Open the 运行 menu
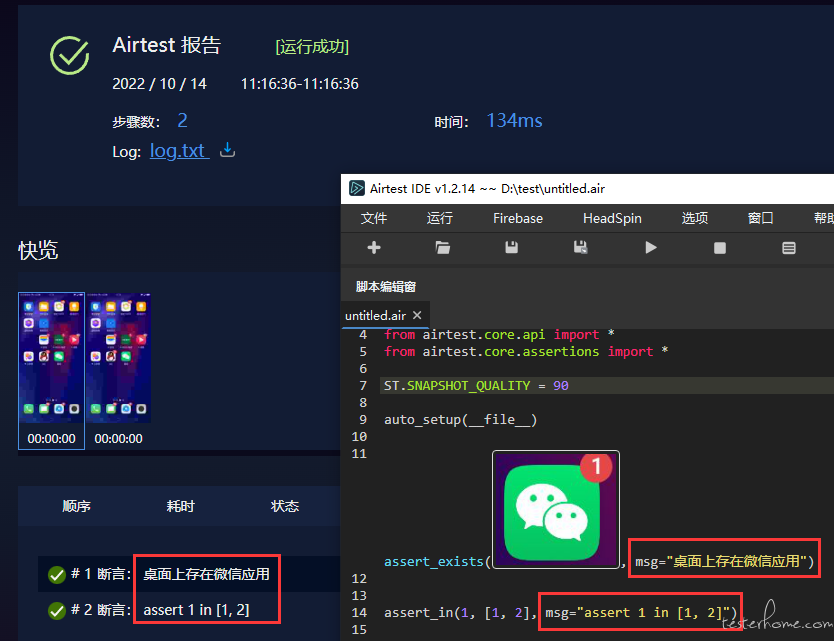This screenshot has height=641, width=834. (439, 218)
